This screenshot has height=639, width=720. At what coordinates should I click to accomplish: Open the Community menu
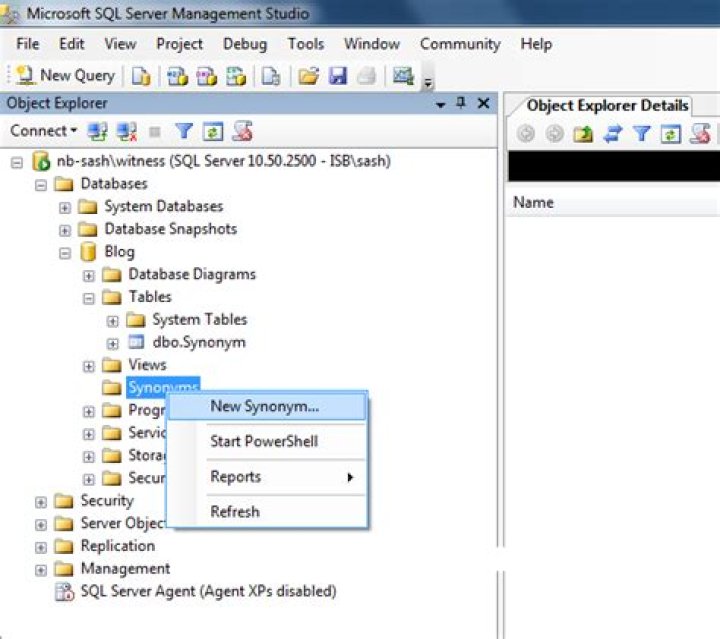tap(460, 44)
